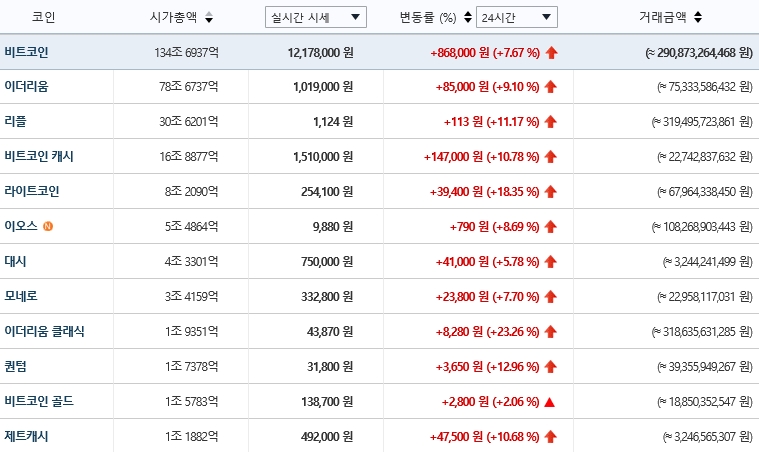Click the up arrow in 비트코인 캐시 row
The width and height of the screenshot is (759, 452).
tap(550, 157)
